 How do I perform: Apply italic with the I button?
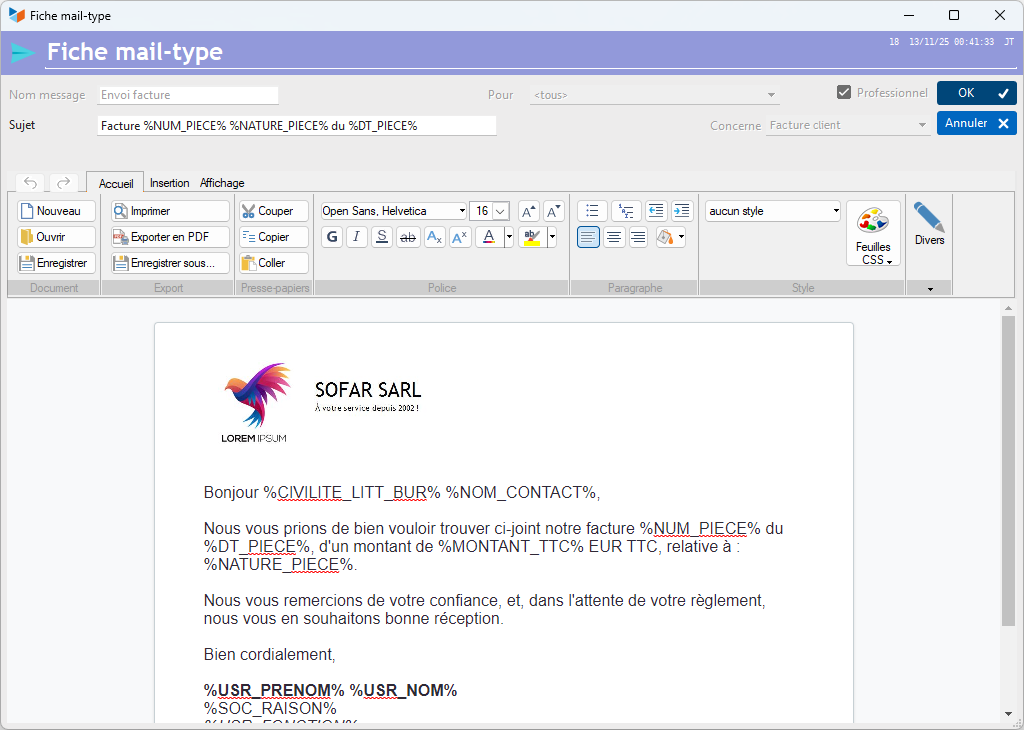click(x=357, y=237)
